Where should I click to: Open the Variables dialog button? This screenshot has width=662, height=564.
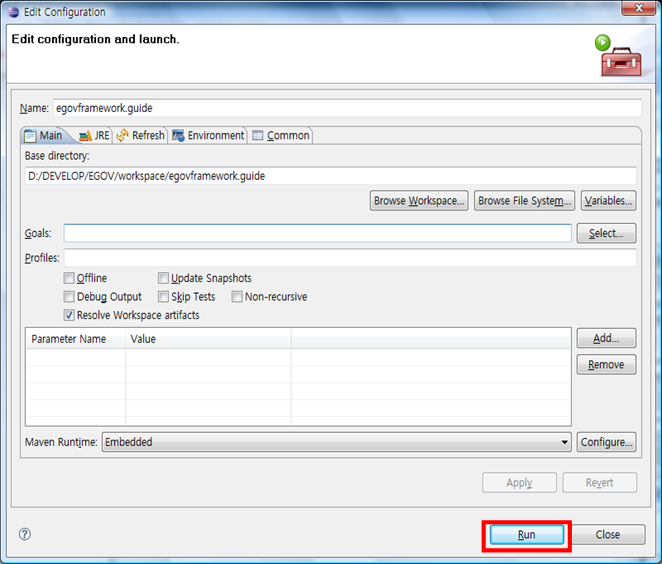pyautogui.click(x=608, y=201)
